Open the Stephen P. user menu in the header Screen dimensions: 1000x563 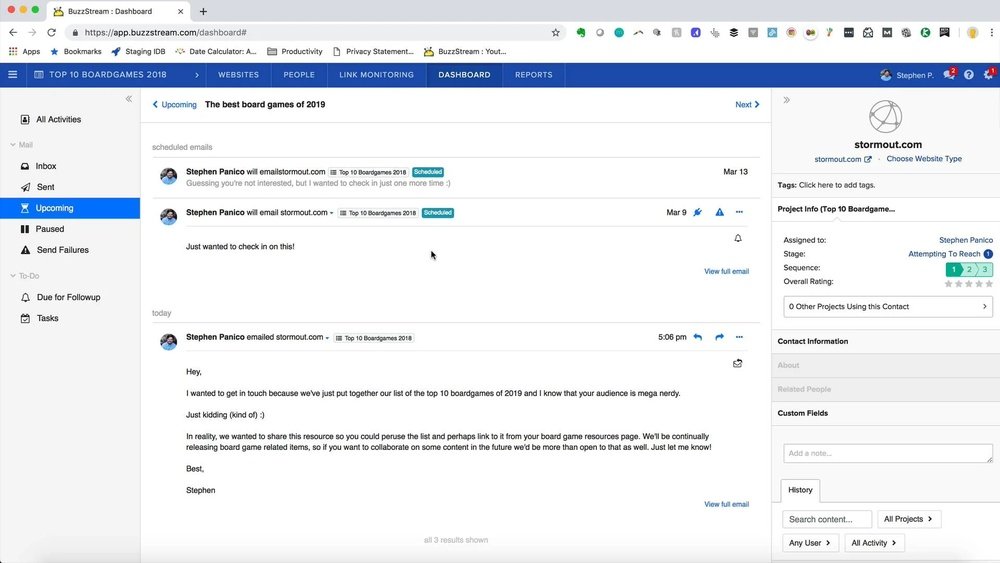(906, 75)
